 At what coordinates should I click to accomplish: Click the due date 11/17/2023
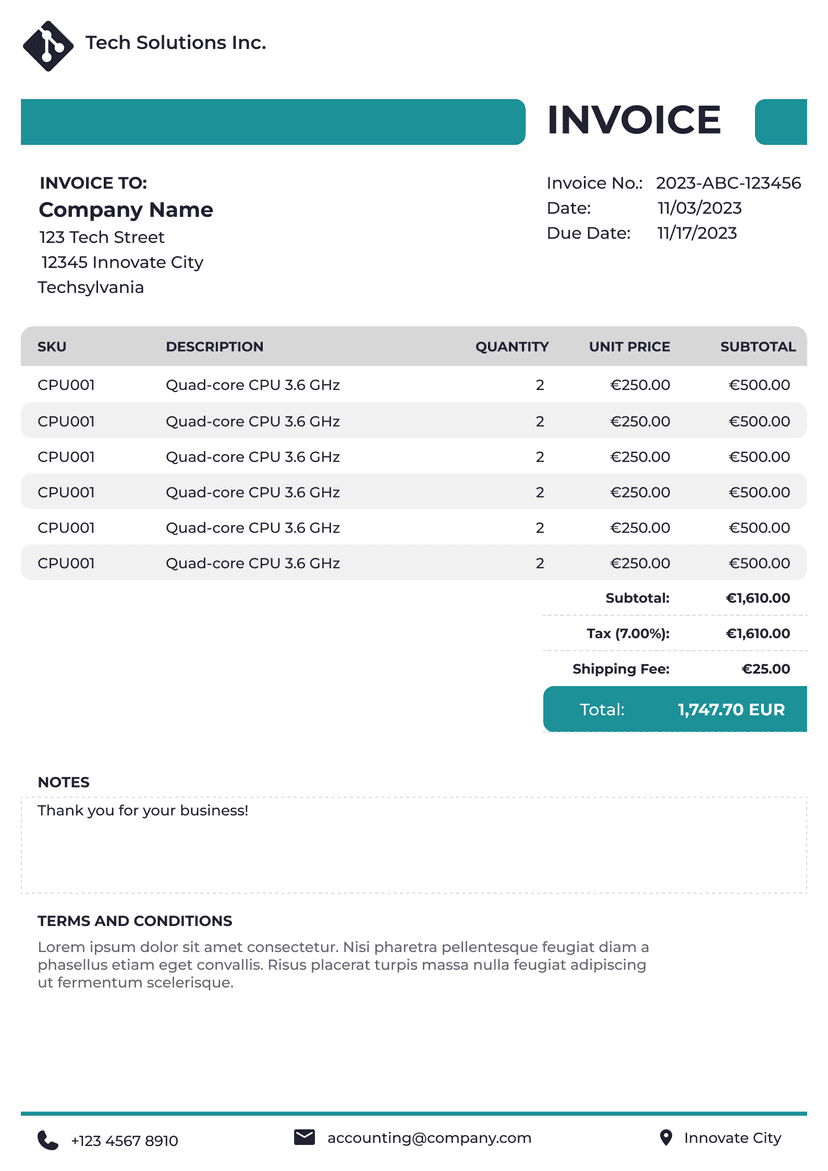pos(696,233)
